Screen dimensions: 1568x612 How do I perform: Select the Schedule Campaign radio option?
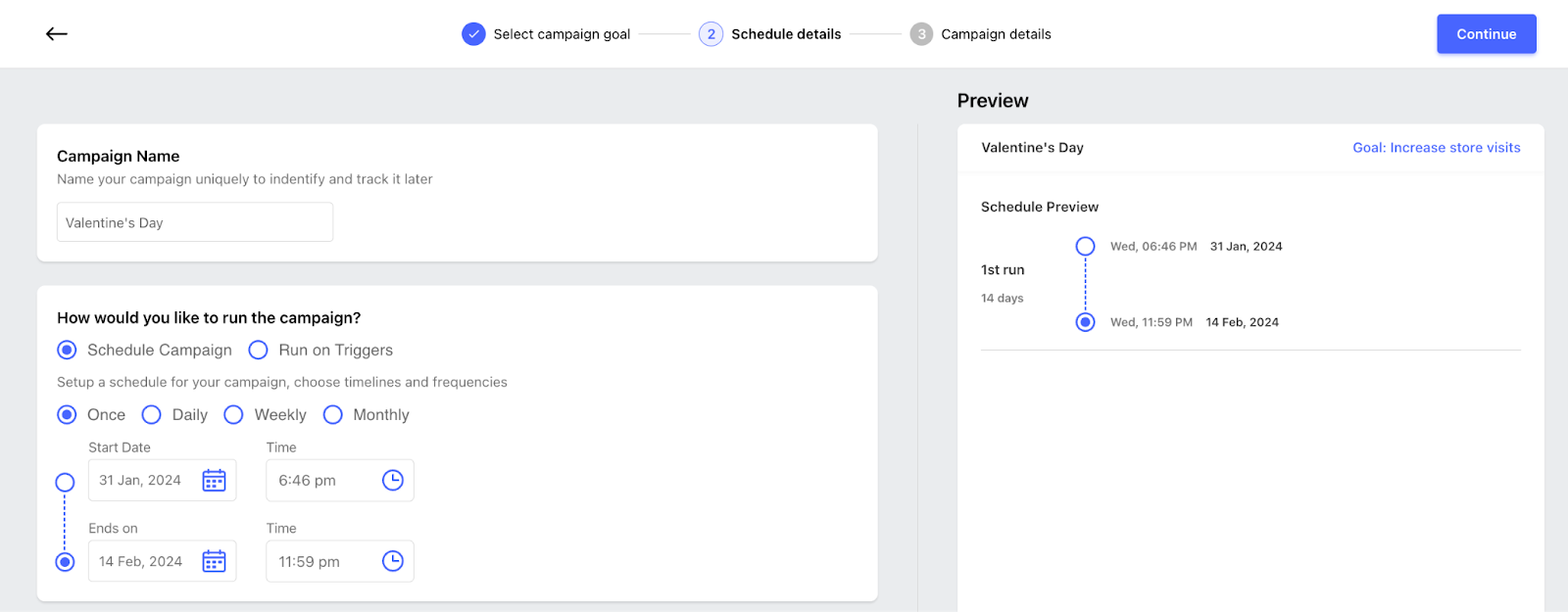tap(67, 350)
